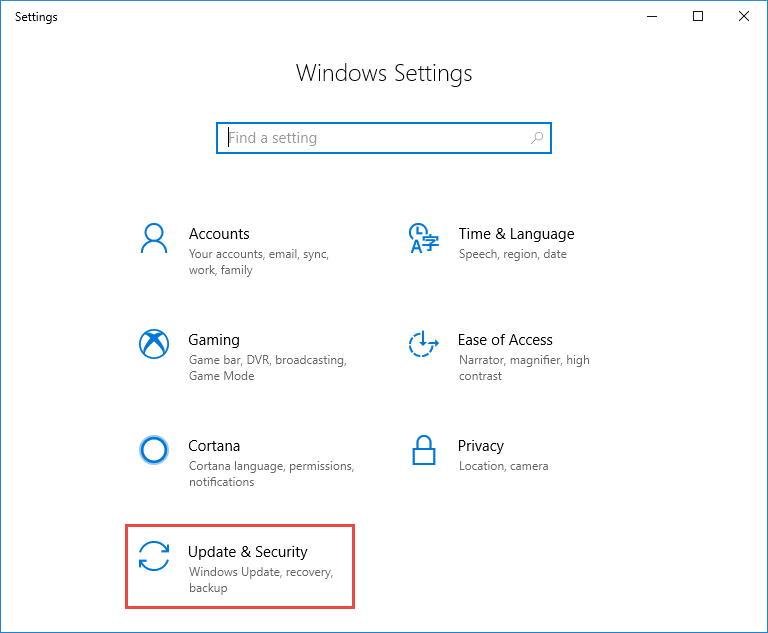Go to Ease of Access settings title
768x633 pixels.
click(505, 340)
